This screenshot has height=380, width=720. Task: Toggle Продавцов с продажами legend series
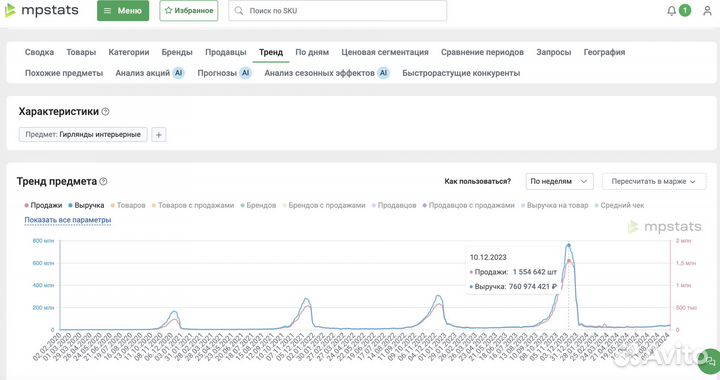pos(468,205)
